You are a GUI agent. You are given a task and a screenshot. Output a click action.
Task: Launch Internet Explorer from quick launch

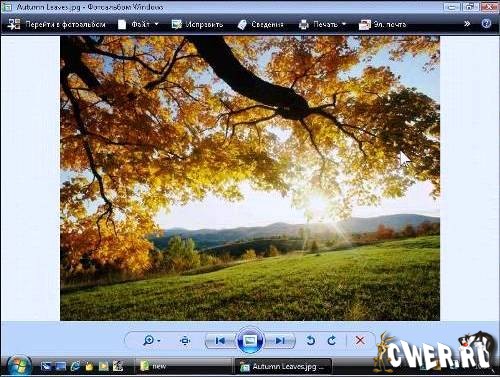point(75,366)
